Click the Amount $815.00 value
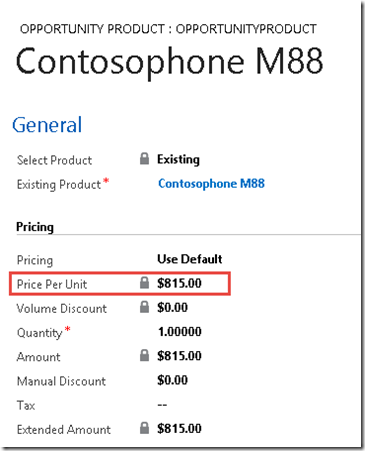The width and height of the screenshot is (365, 451). (179, 356)
